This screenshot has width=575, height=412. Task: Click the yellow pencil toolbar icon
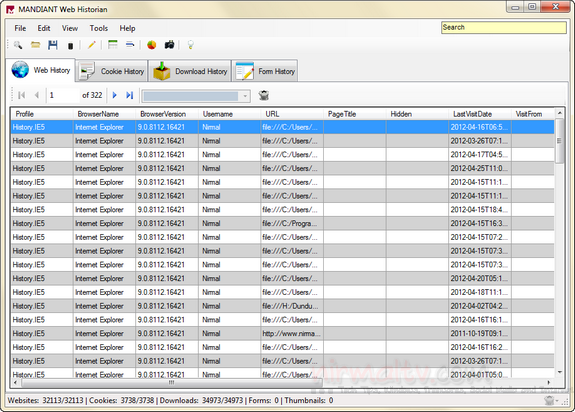click(x=92, y=45)
